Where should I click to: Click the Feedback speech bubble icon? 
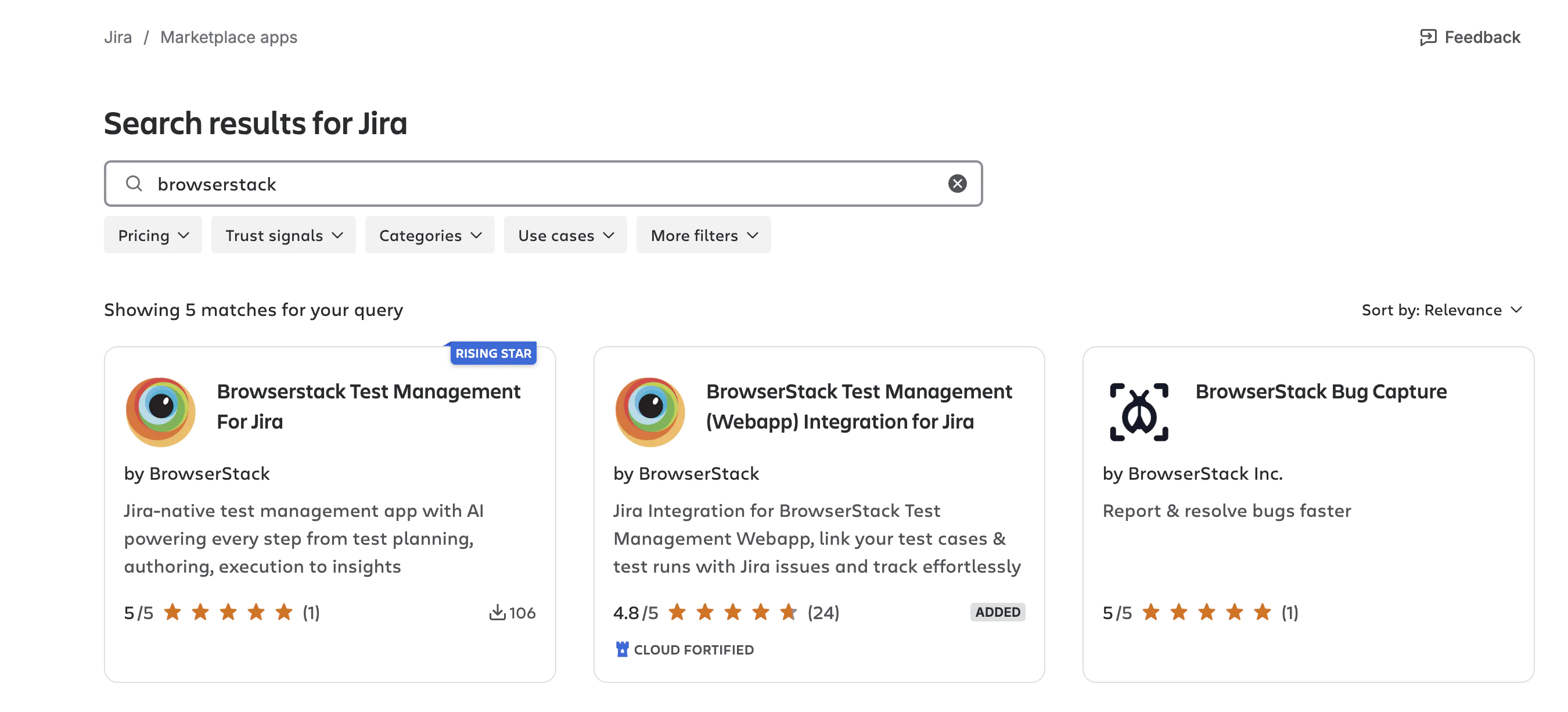pos(1427,37)
